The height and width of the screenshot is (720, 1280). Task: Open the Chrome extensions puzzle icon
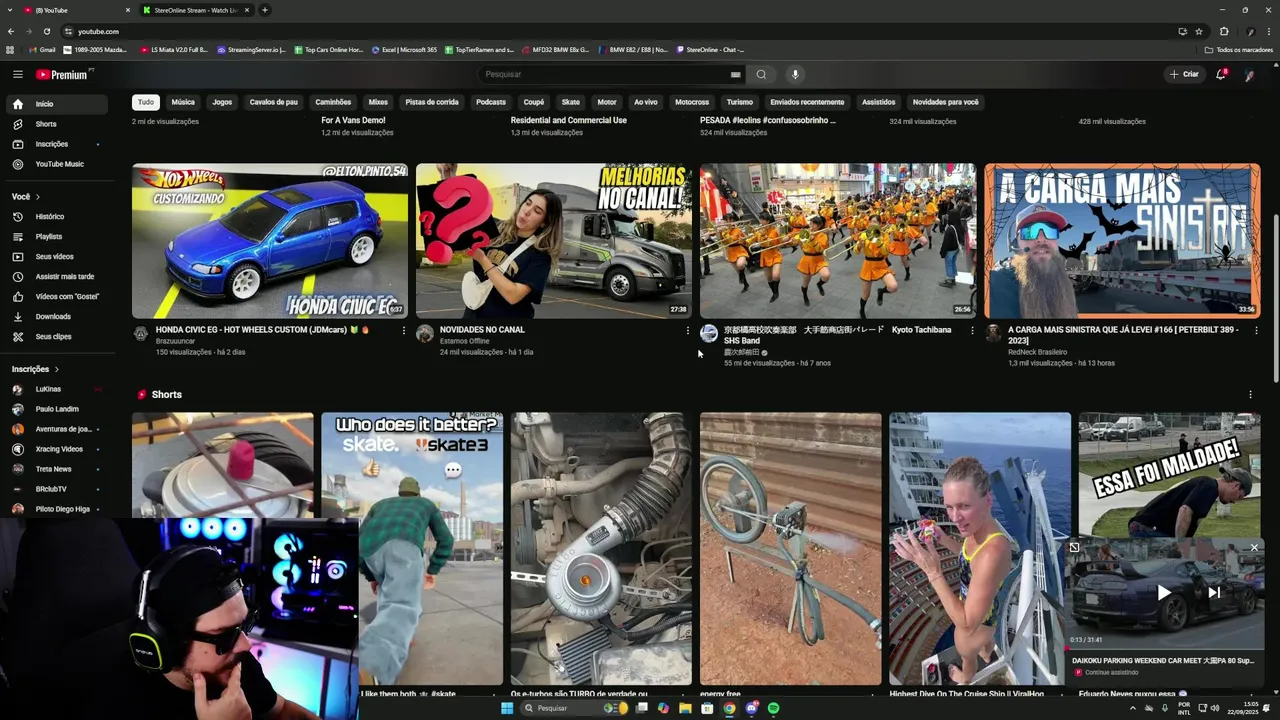click(1224, 31)
